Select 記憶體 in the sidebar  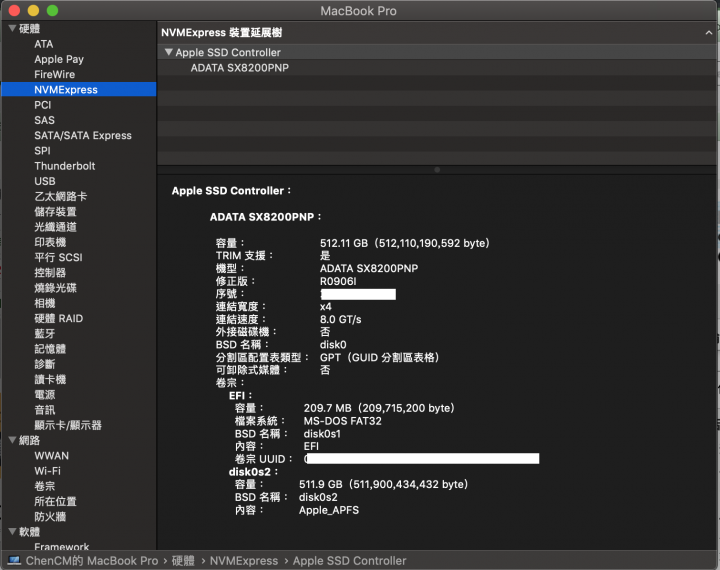50,349
